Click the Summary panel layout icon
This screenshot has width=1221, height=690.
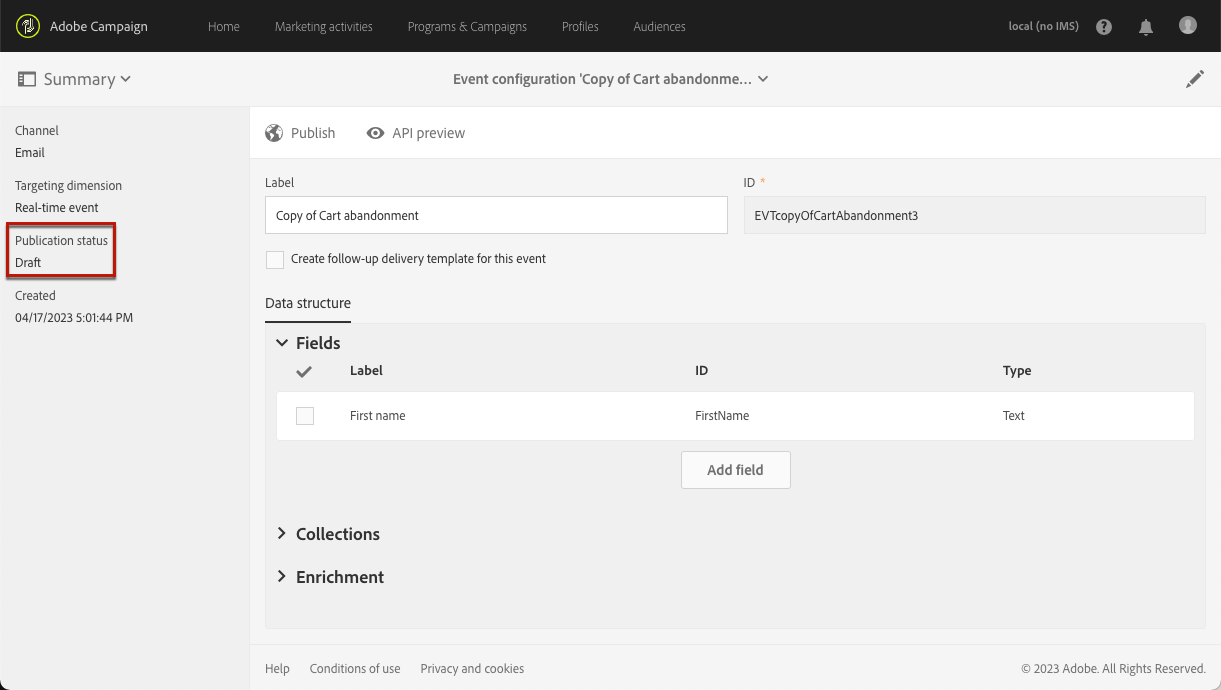pyautogui.click(x=27, y=79)
